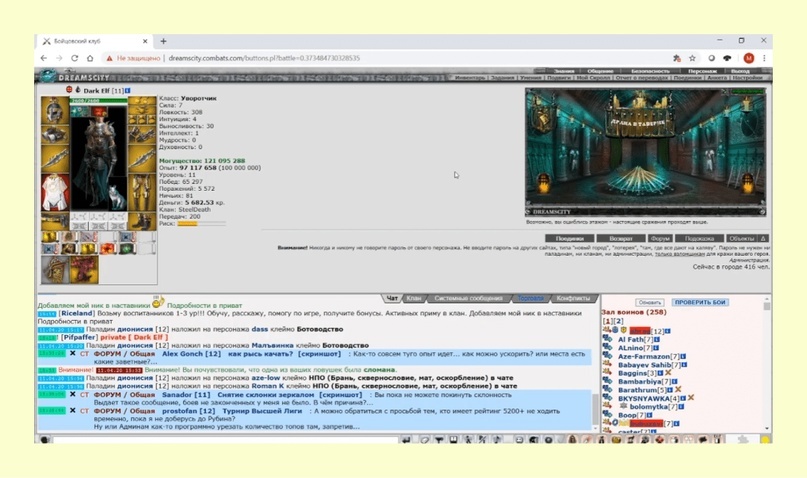Open info icon next to Dark Elf [11]
The height and width of the screenshot is (478, 807).
128,91
